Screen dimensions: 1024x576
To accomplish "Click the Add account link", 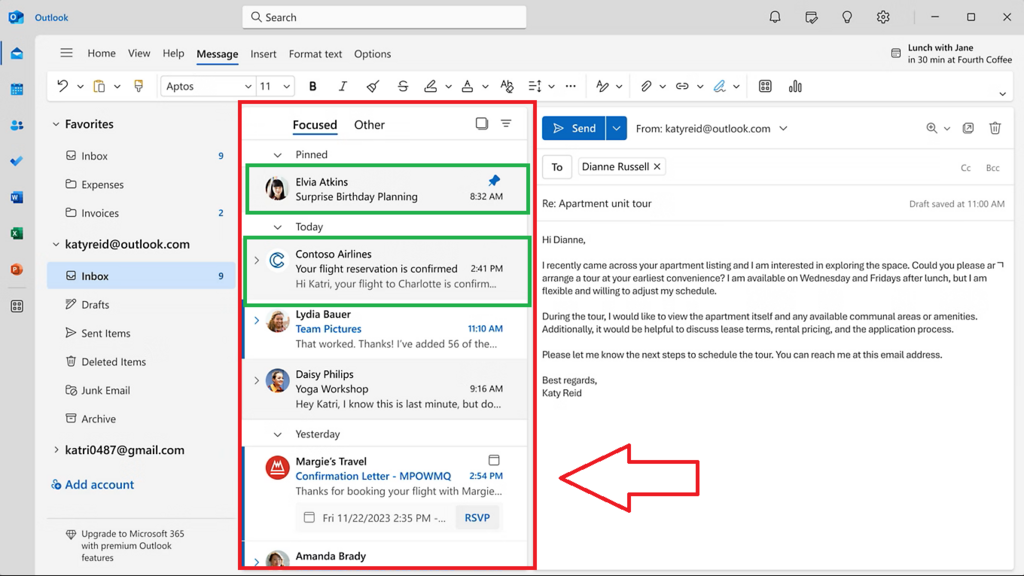I will (93, 485).
